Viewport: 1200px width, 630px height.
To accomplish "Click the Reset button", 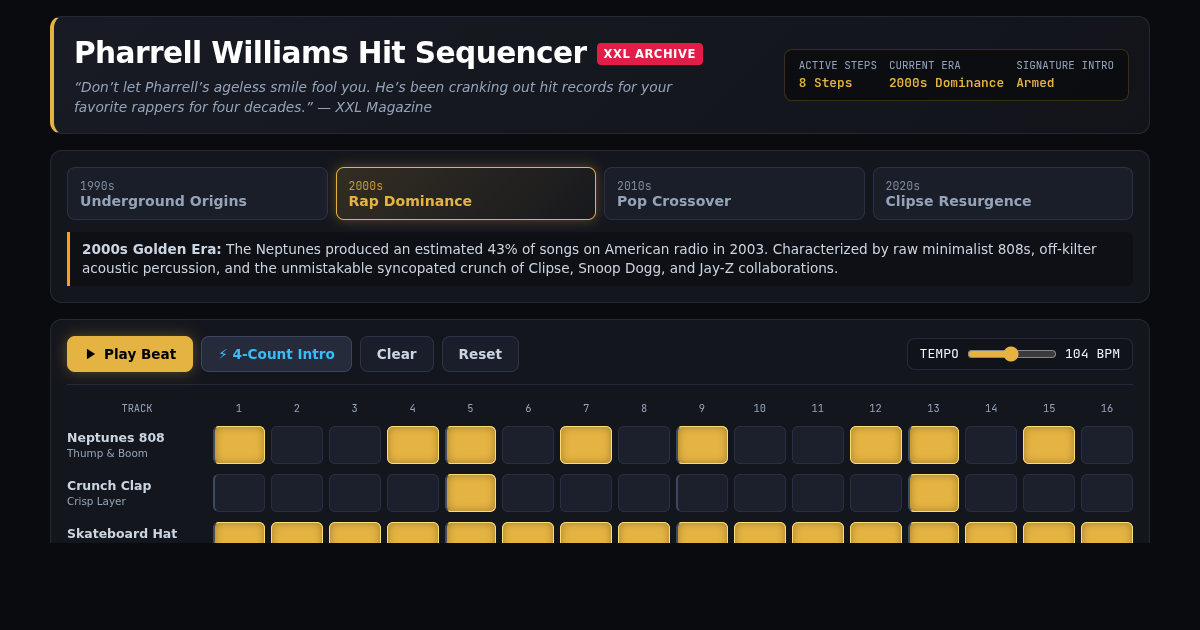I will (480, 354).
